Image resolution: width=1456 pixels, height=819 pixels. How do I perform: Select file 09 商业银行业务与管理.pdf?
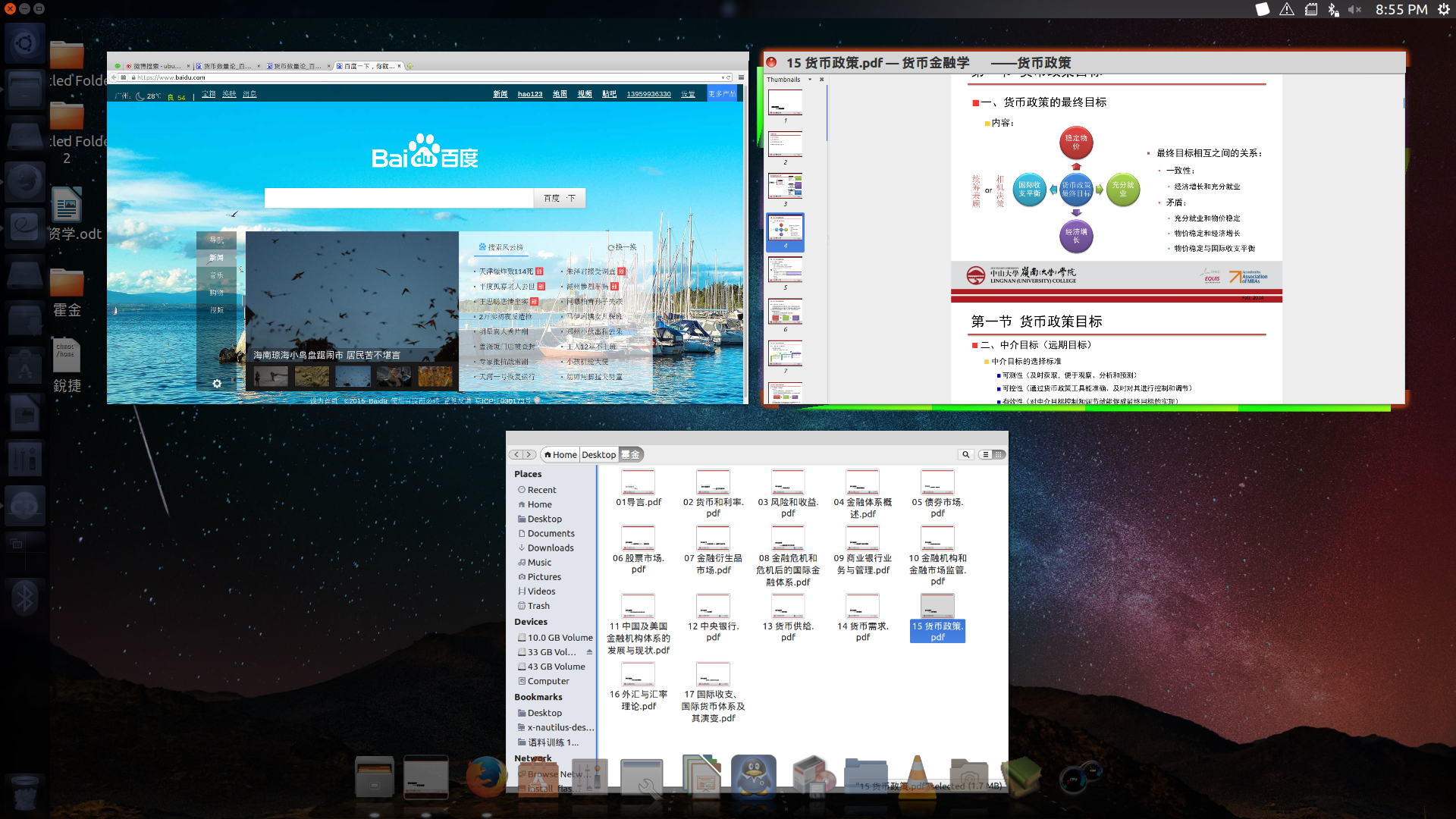862,551
